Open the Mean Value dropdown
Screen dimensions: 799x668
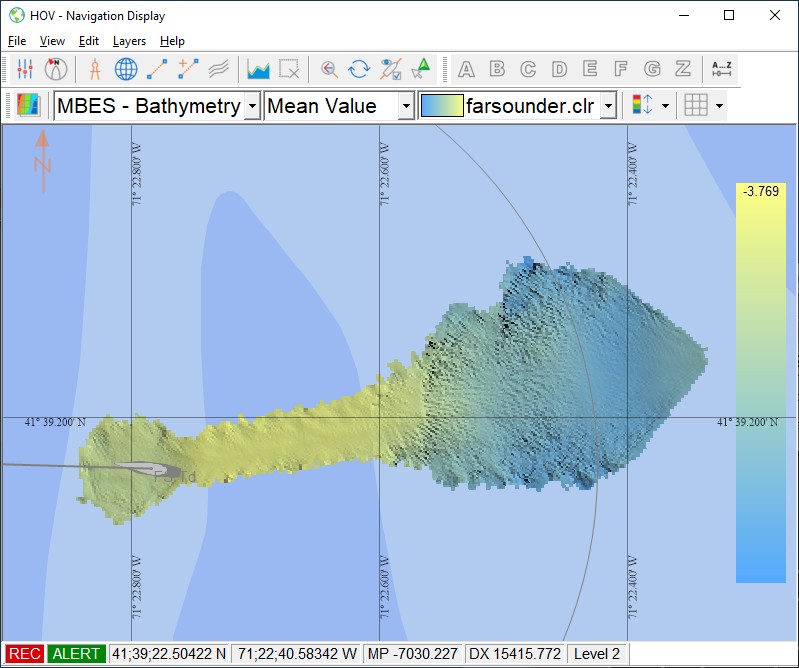coord(406,106)
